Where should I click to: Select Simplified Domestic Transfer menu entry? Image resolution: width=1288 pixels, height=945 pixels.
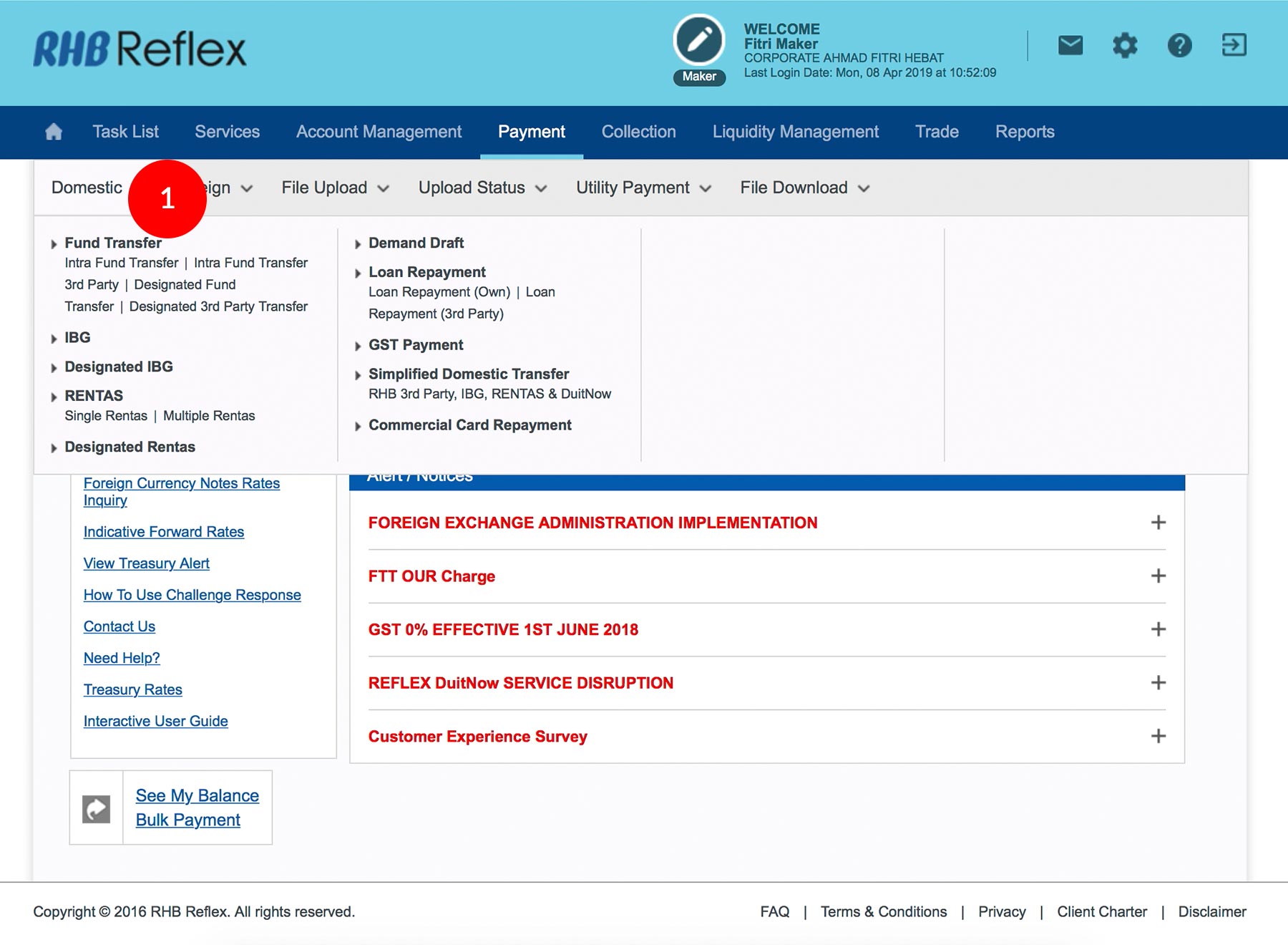469,374
